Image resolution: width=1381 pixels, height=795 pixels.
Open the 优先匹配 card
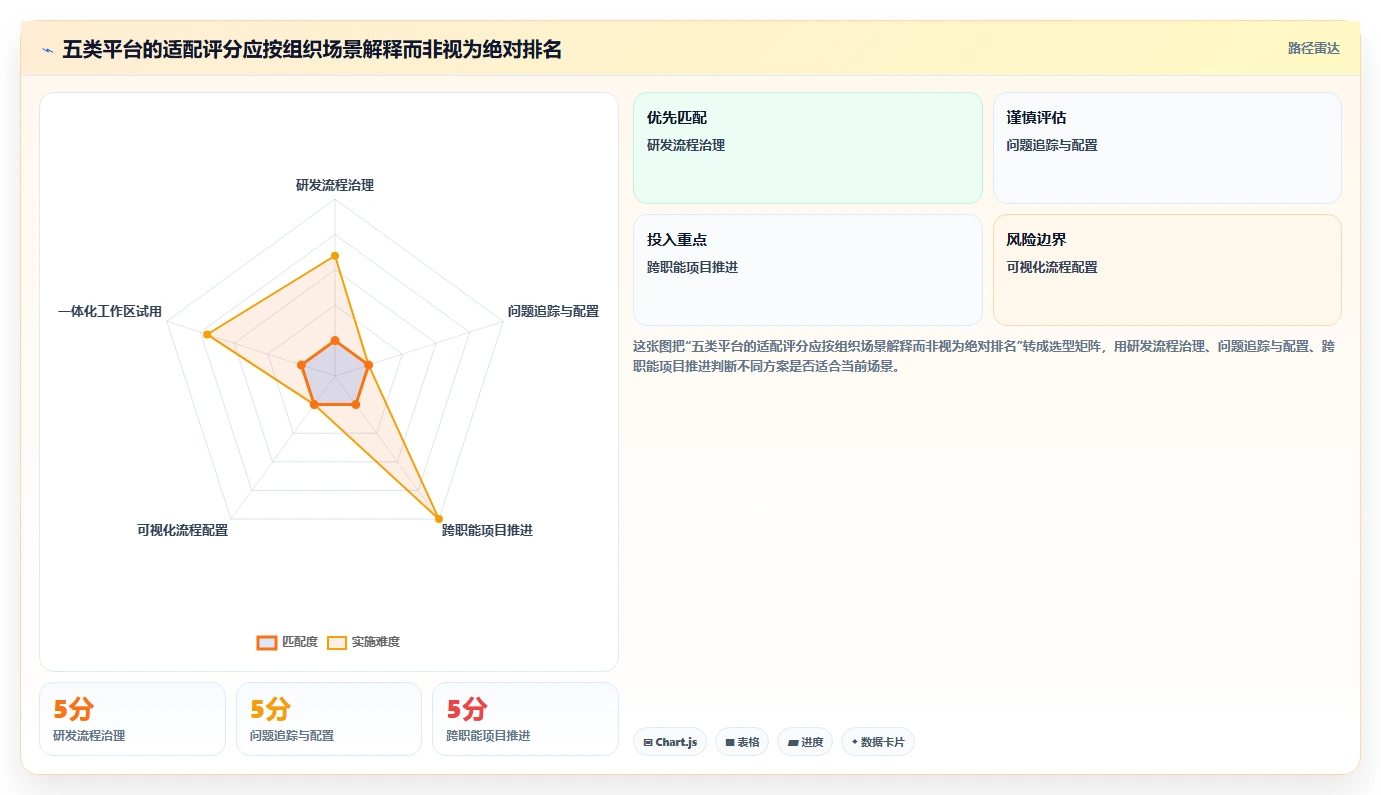coord(808,148)
